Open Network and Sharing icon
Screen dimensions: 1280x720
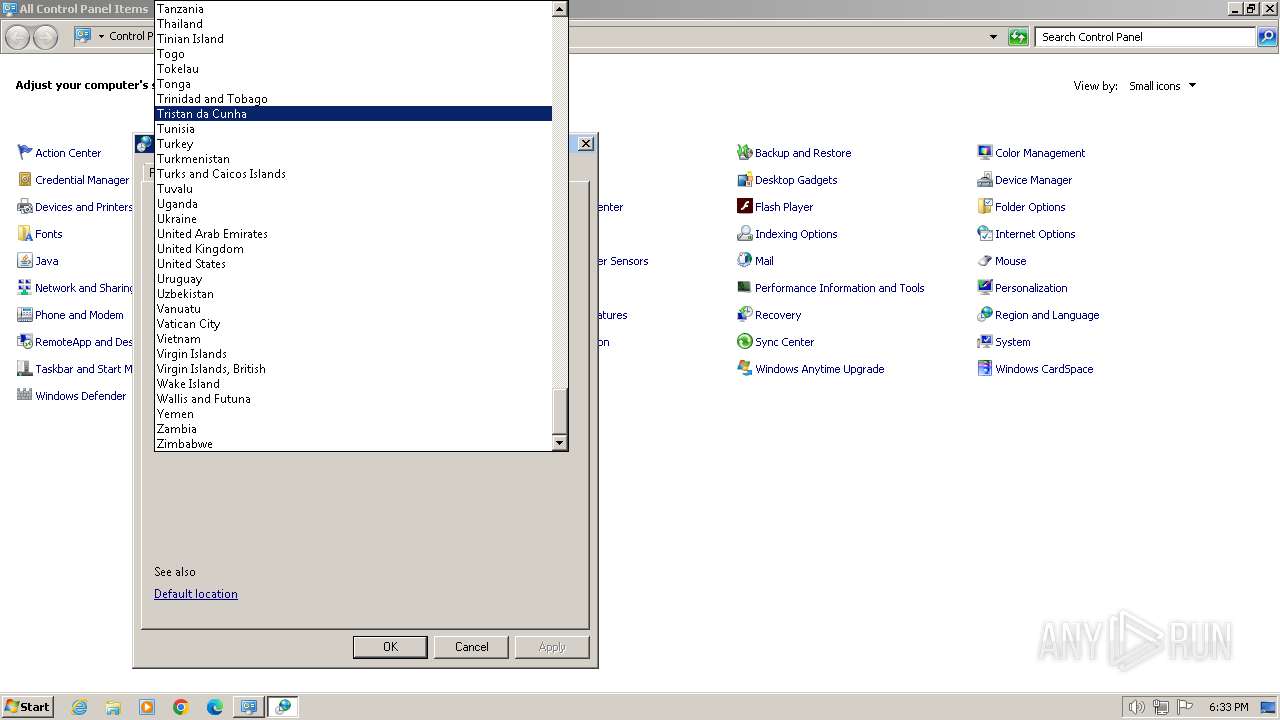(x=25, y=288)
